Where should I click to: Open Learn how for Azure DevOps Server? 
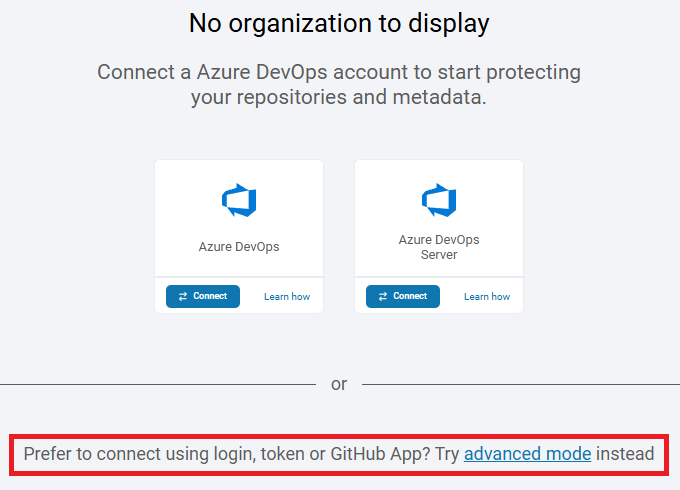pyautogui.click(x=487, y=297)
